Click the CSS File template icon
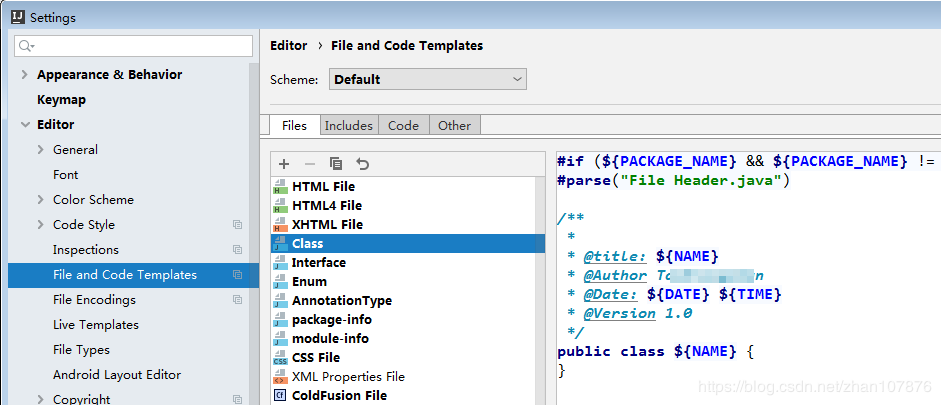 click(280, 358)
